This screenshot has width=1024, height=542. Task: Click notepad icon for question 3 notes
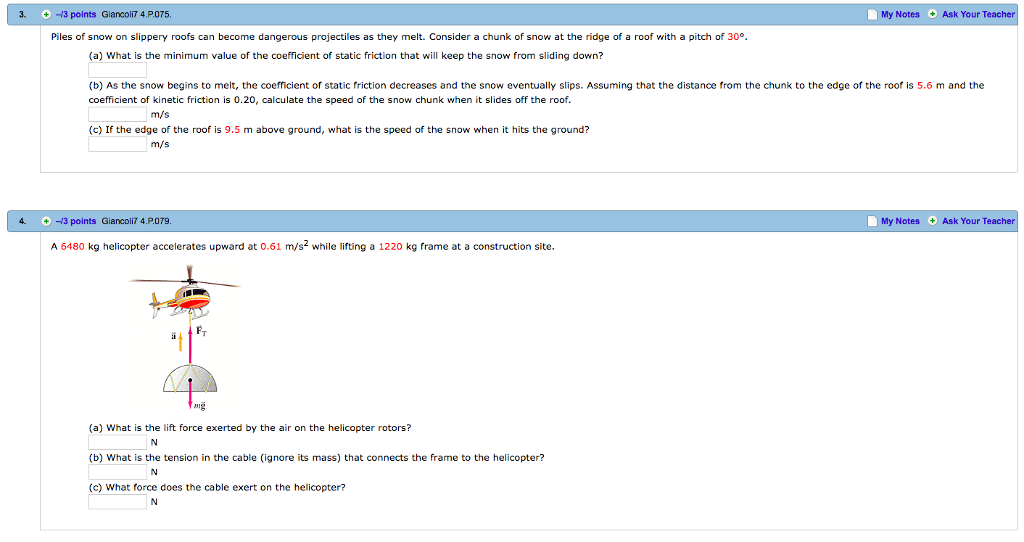pos(871,14)
